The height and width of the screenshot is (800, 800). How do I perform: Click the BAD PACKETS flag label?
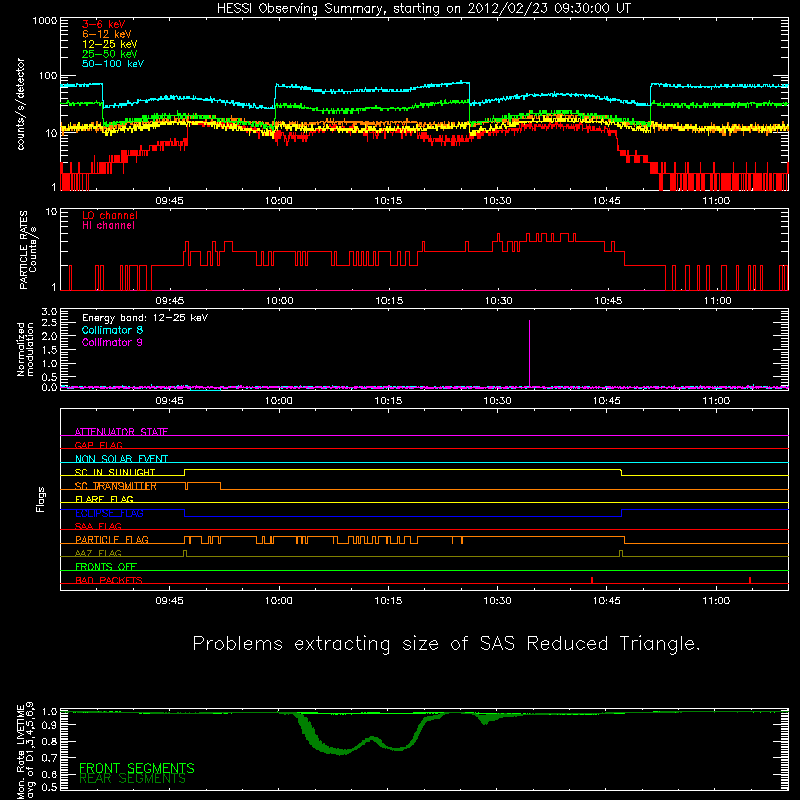tap(109, 580)
